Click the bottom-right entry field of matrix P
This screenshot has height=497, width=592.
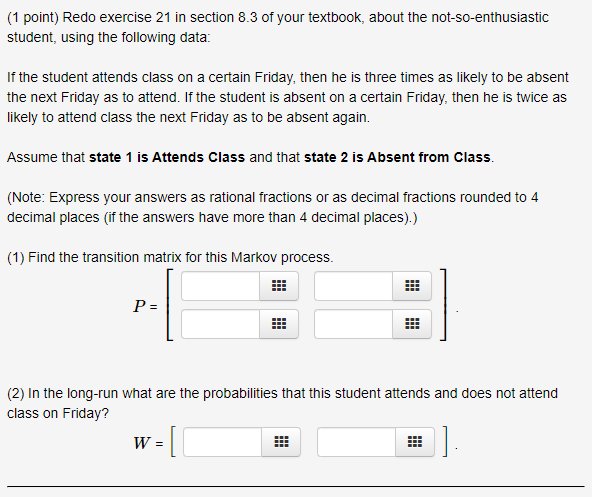353,324
